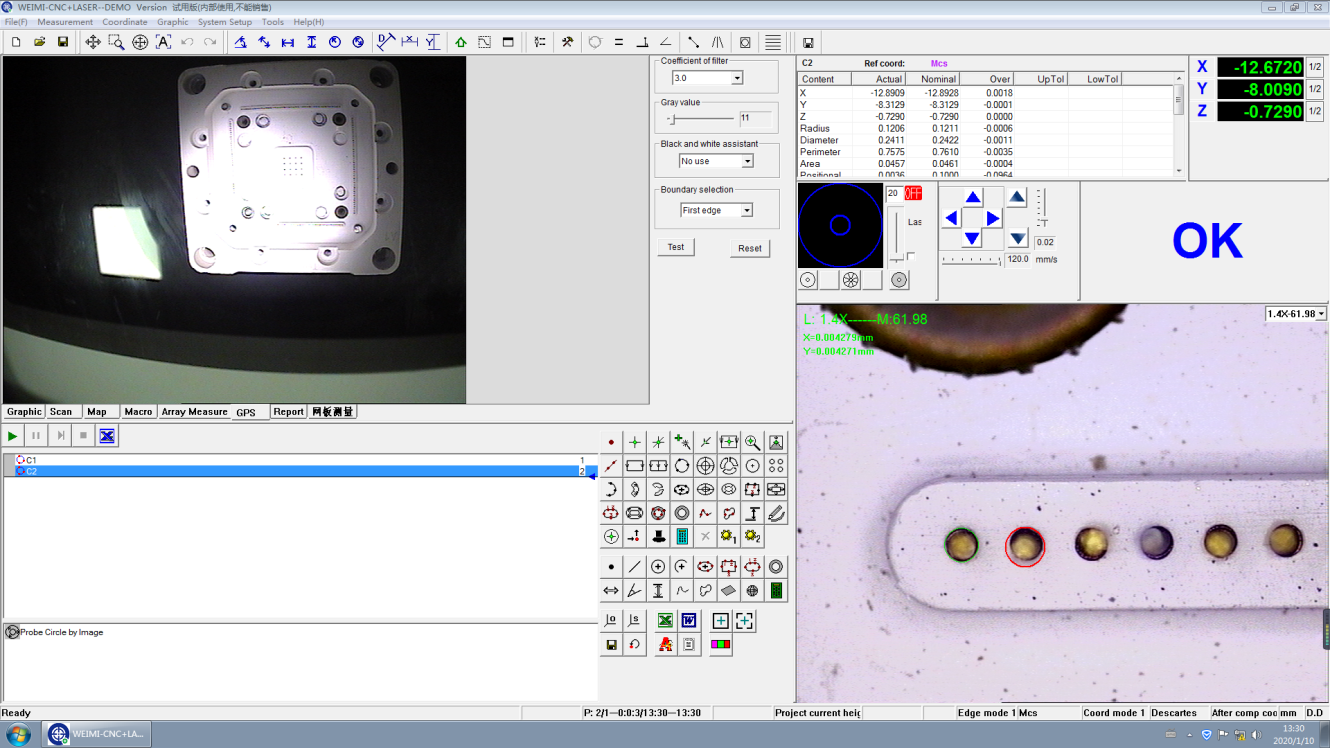Select the magnifier focus-point tool icon
This screenshot has width=1330, height=748.
pos(752,442)
